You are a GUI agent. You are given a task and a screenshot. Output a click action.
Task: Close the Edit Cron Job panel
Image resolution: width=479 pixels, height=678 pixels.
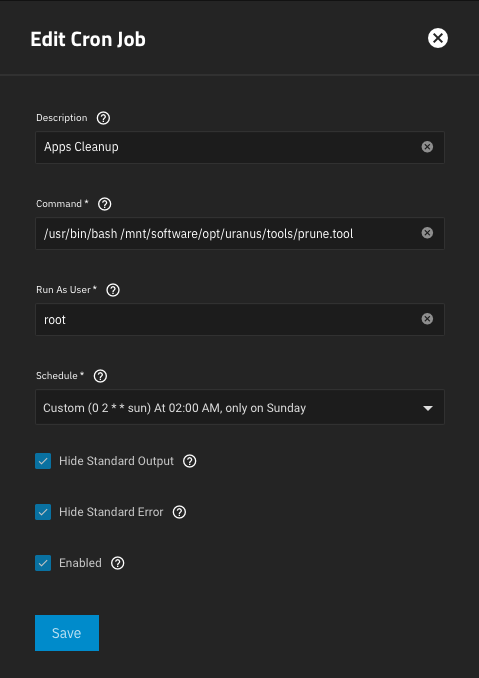438,38
